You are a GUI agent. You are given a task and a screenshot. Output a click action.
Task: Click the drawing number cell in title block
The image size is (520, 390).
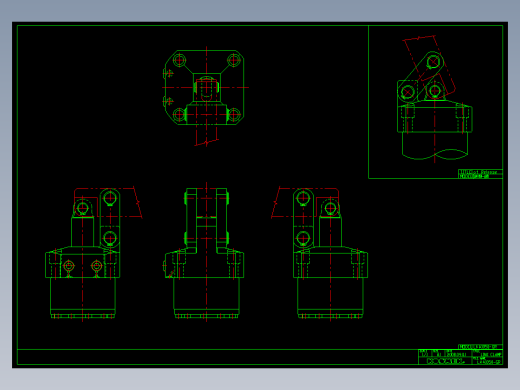pyautogui.click(x=487, y=361)
